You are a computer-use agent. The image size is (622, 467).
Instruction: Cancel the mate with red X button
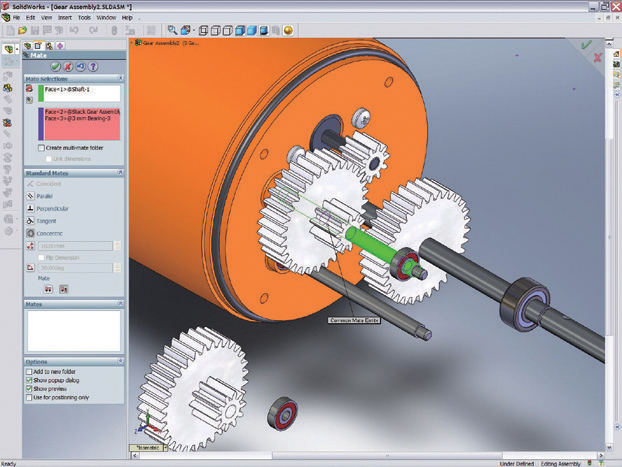69,66
